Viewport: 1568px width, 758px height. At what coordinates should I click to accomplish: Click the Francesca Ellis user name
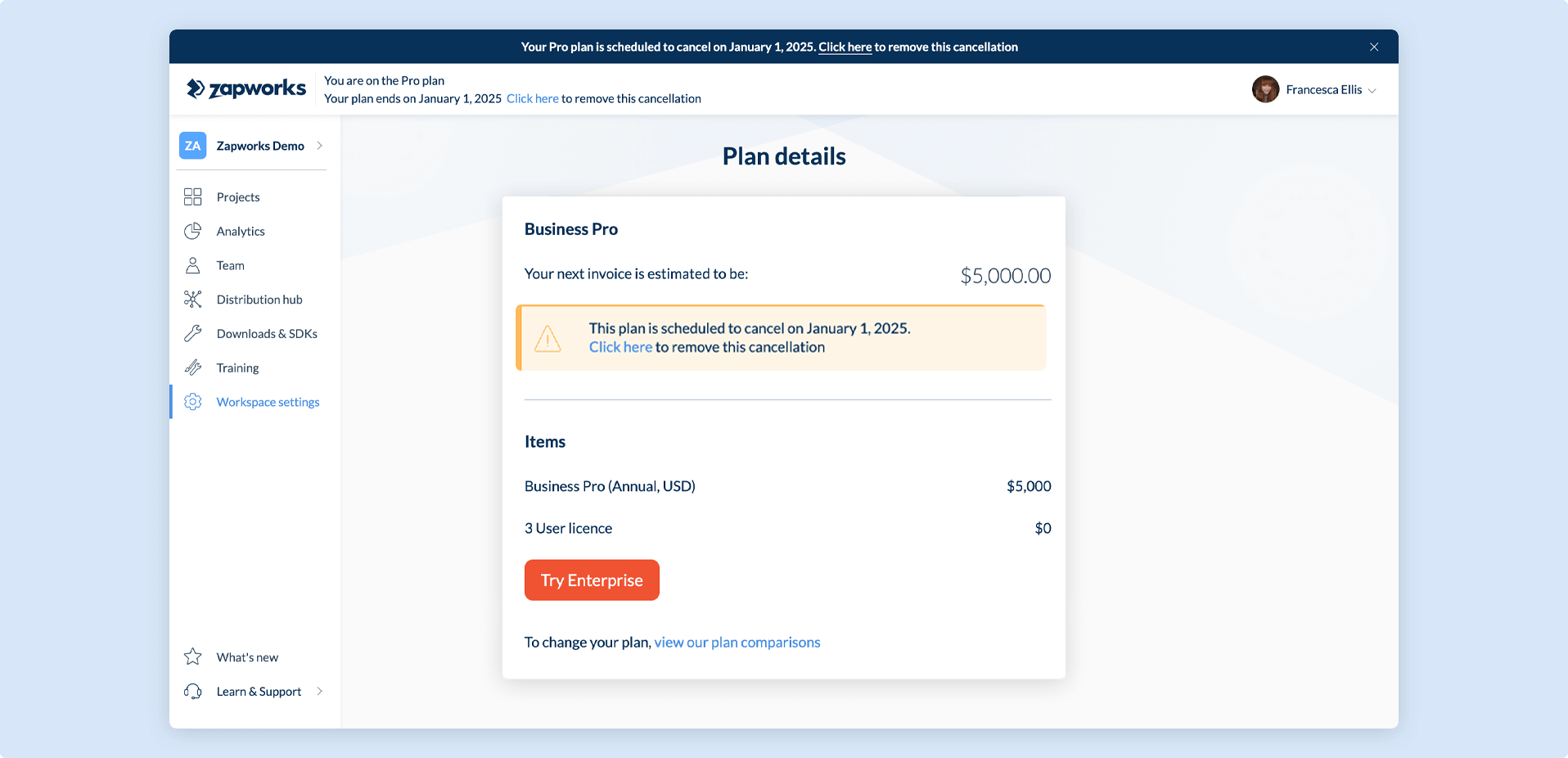point(1324,89)
